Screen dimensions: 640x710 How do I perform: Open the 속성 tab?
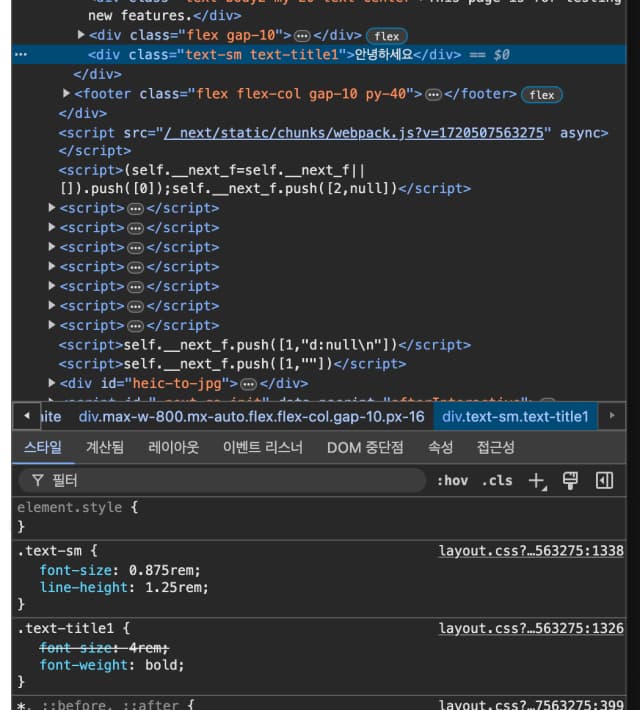(x=440, y=447)
